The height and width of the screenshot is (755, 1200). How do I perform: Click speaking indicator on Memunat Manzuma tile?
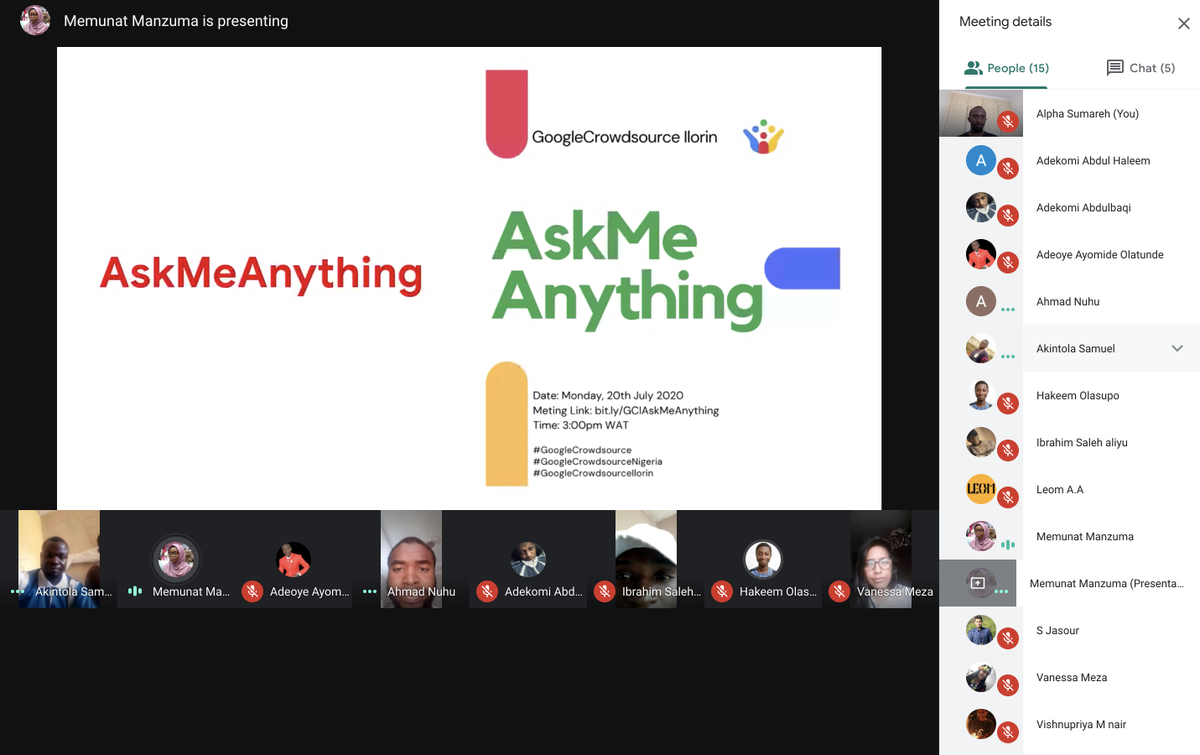[x=135, y=592]
